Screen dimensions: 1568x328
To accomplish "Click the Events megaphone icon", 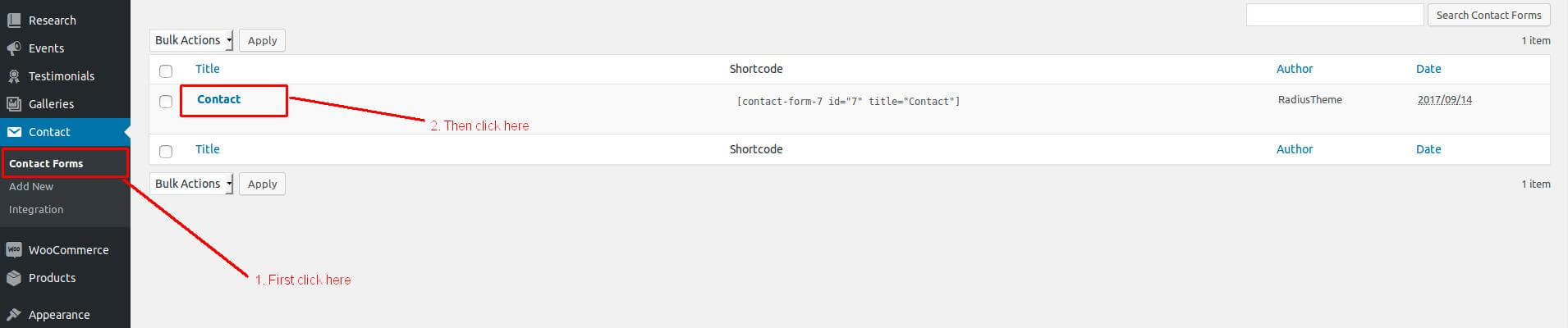I will (14, 48).
